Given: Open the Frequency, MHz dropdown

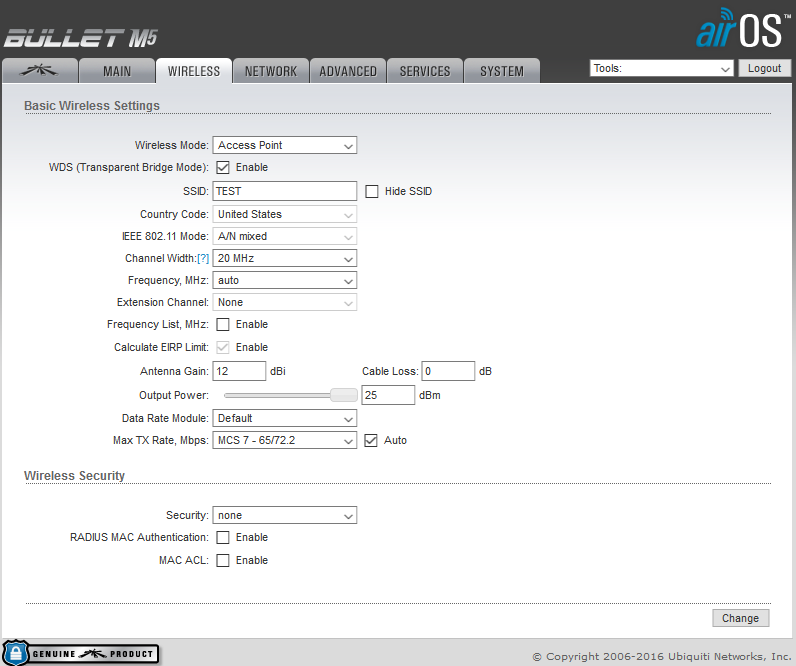Looking at the screenshot, I should [x=285, y=280].
